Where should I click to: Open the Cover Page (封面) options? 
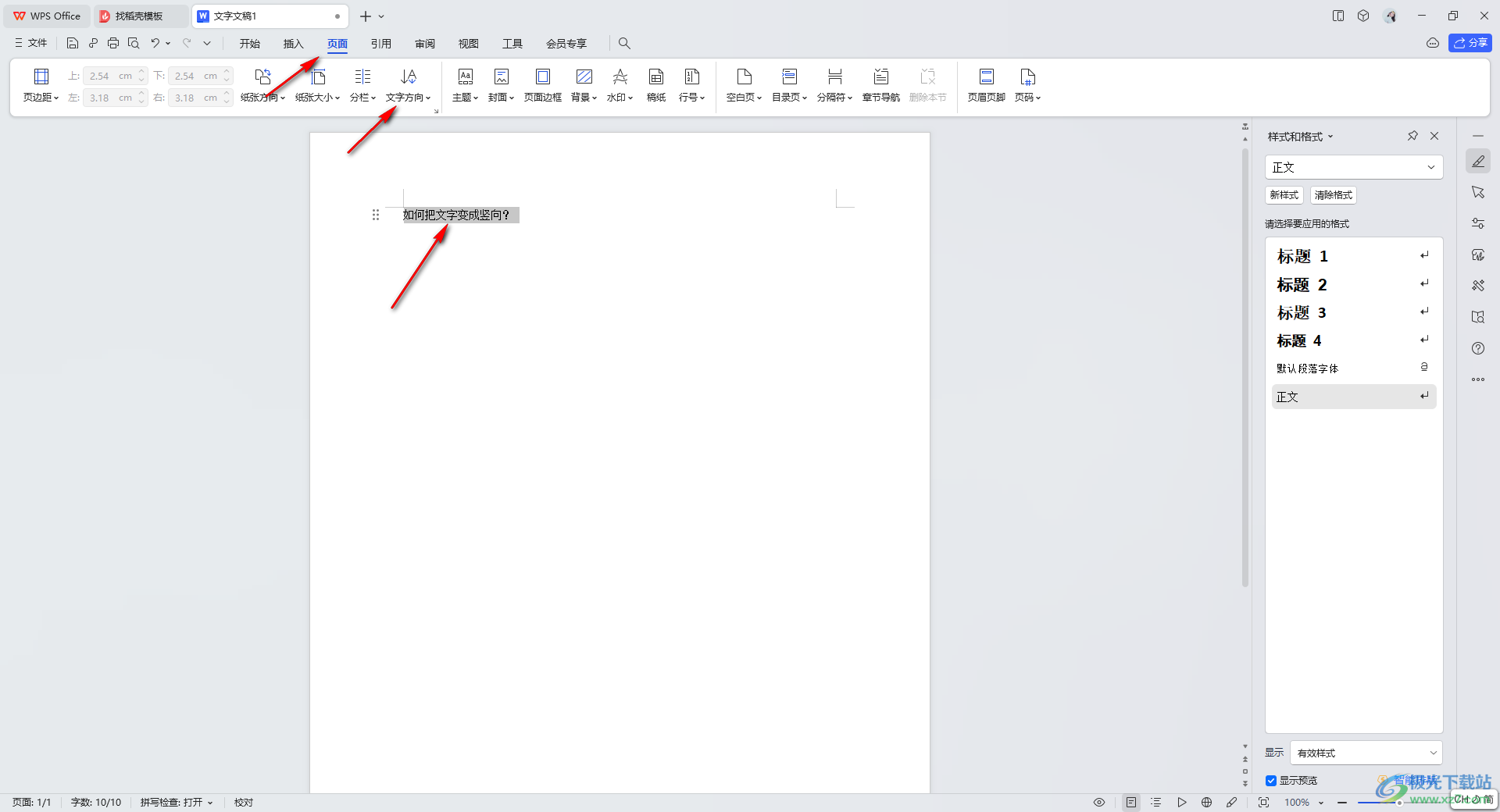pos(501,85)
